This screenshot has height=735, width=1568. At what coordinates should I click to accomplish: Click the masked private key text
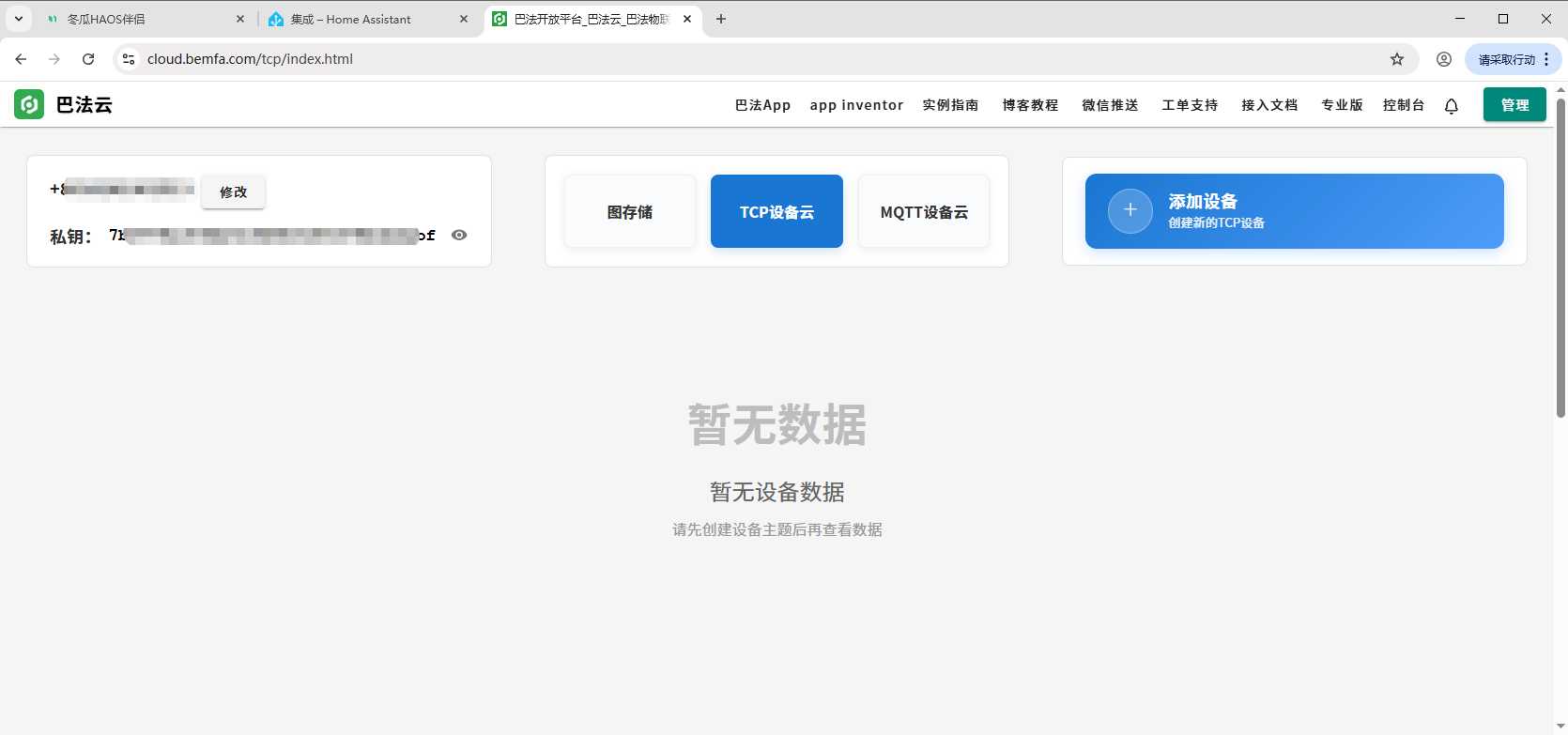point(272,235)
